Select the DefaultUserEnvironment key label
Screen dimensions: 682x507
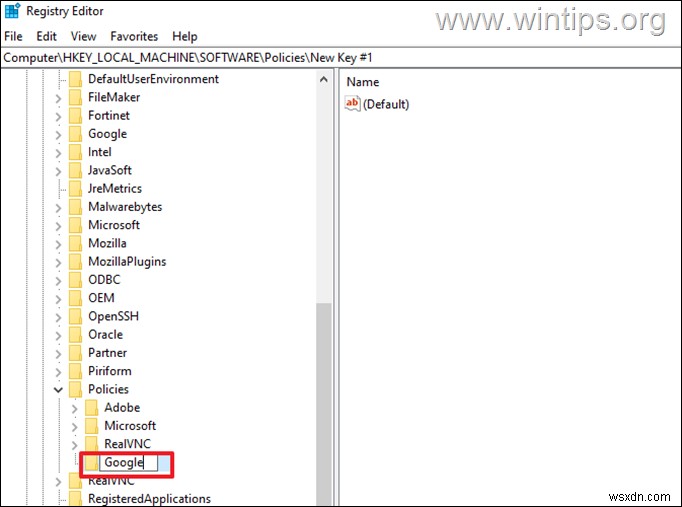[x=154, y=79]
